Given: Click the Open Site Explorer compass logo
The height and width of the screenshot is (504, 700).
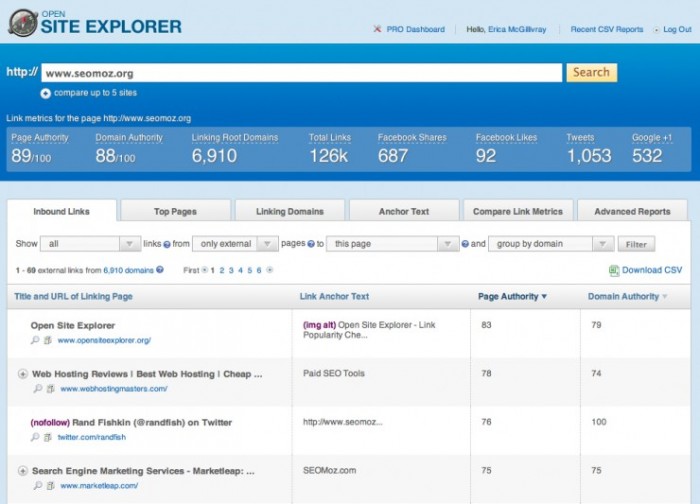Looking at the screenshot, I should 23,23.
